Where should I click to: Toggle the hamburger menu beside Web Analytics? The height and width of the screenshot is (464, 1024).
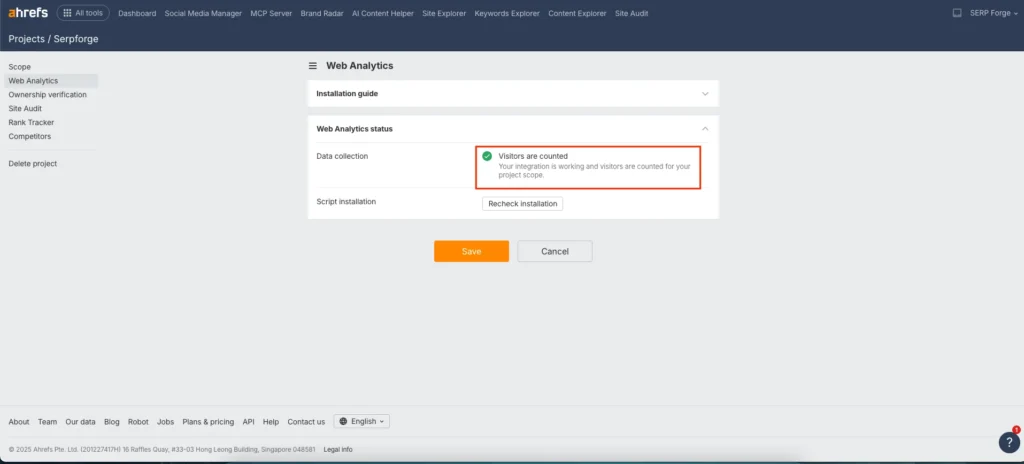pyautogui.click(x=313, y=66)
